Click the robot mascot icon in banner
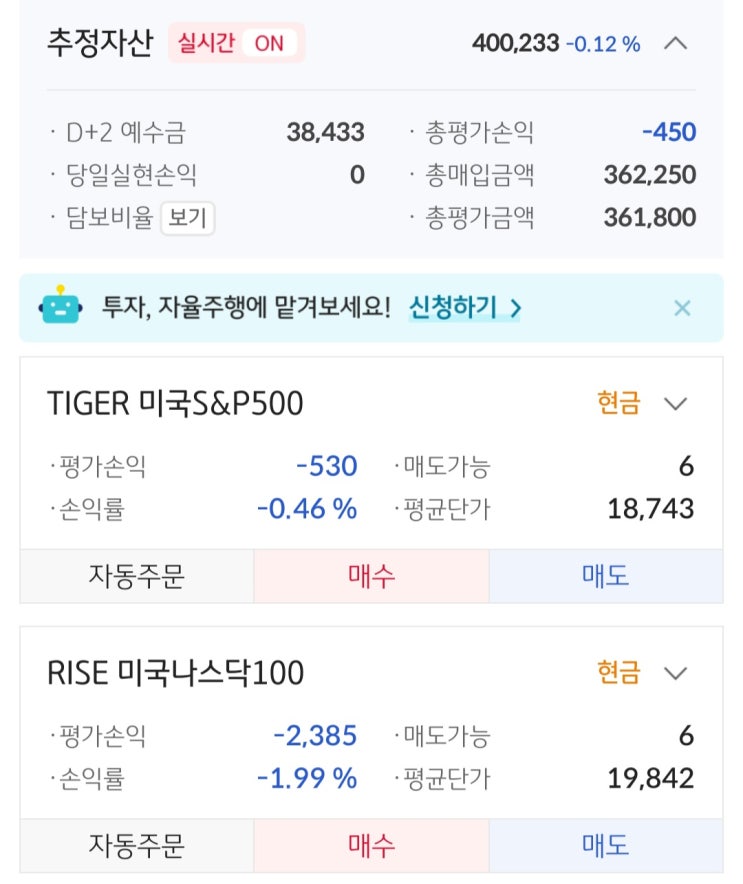This screenshot has height=884, width=743. click(59, 306)
